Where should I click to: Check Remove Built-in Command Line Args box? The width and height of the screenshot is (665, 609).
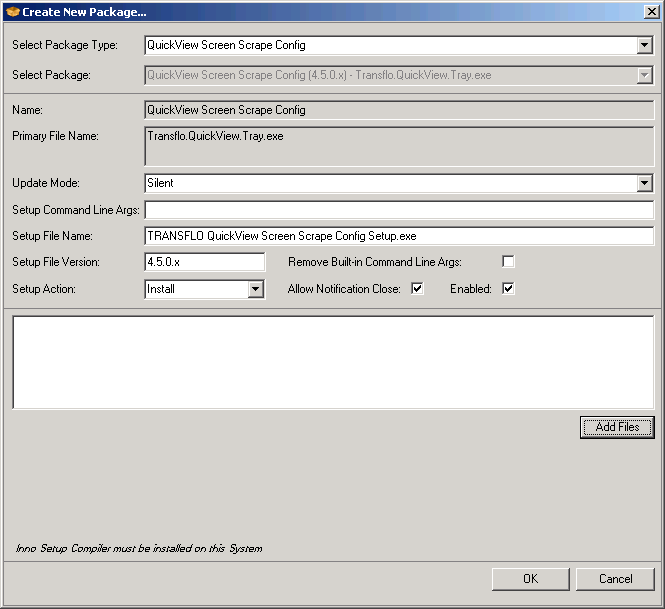point(508,261)
